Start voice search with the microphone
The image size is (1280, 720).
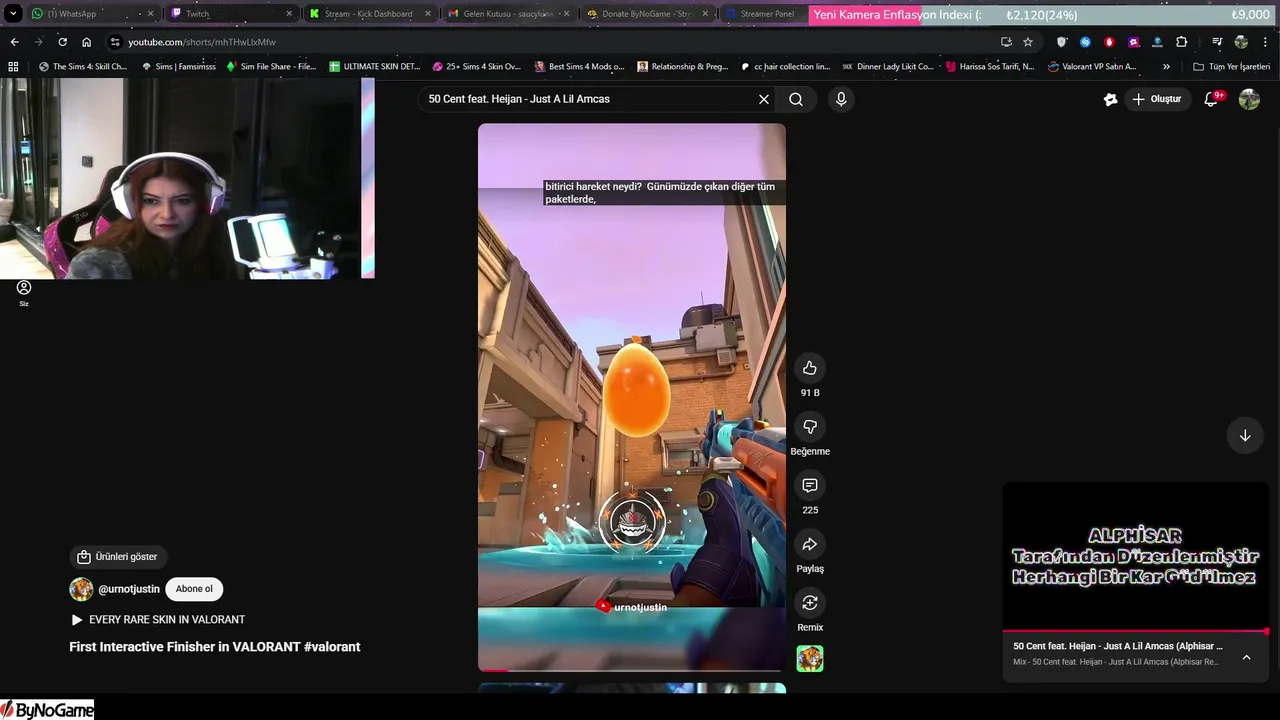pos(841,99)
